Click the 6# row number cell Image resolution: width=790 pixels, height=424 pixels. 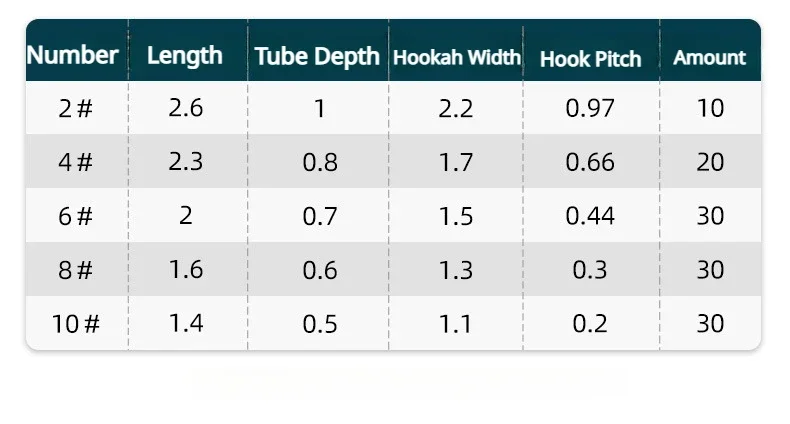point(76,216)
